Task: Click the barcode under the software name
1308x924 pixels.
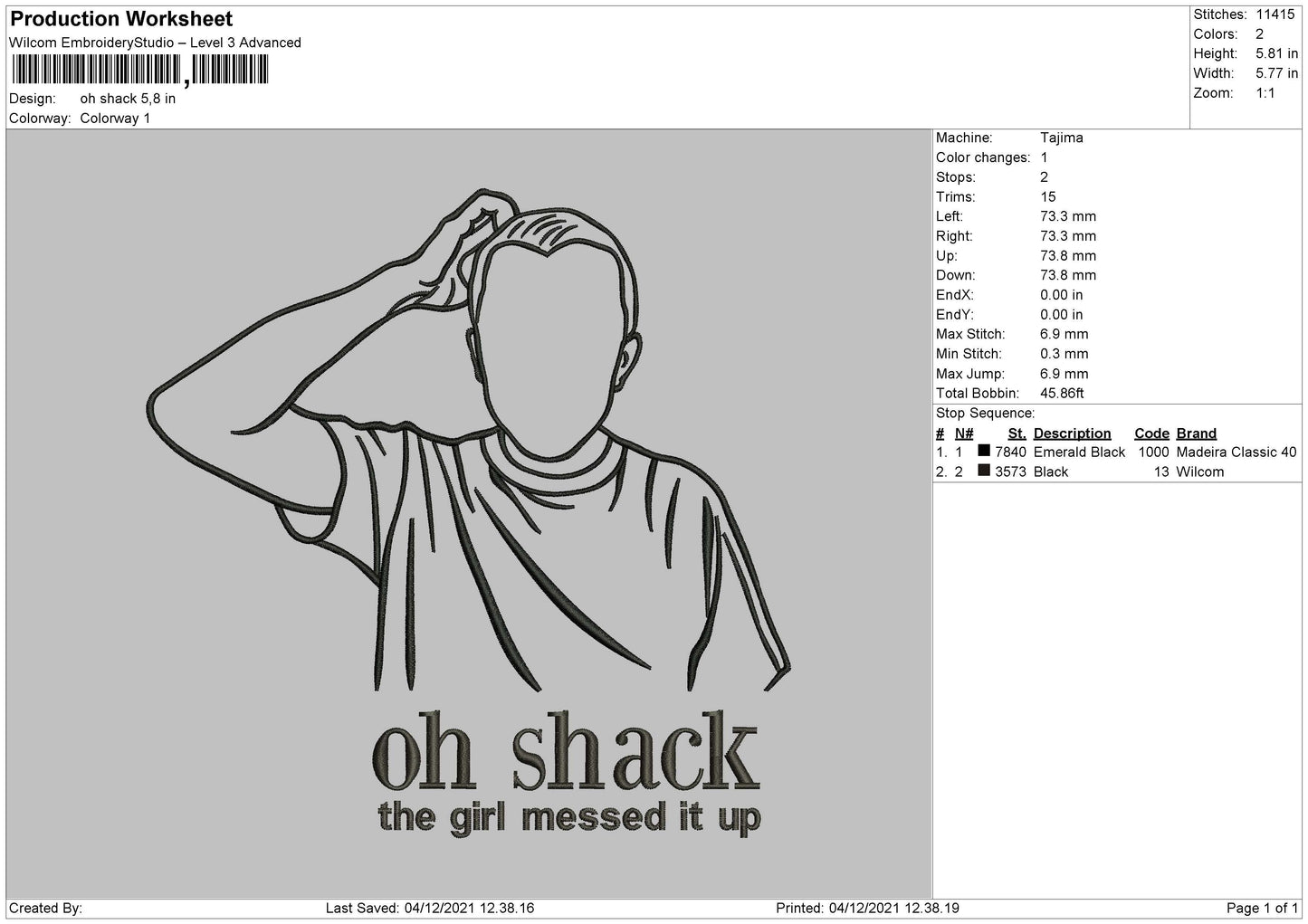Action: coord(139,70)
